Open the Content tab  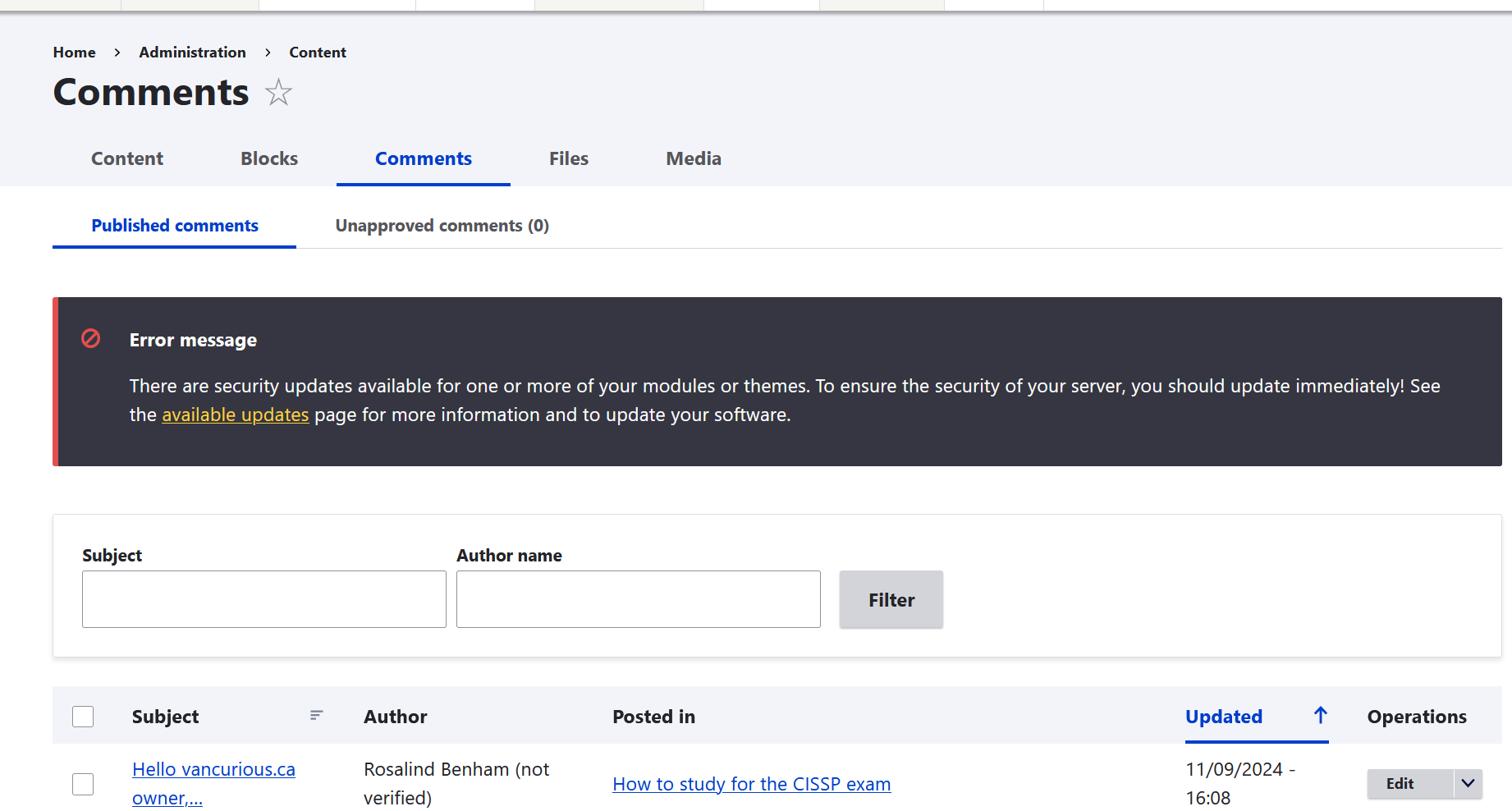pyautogui.click(x=127, y=158)
